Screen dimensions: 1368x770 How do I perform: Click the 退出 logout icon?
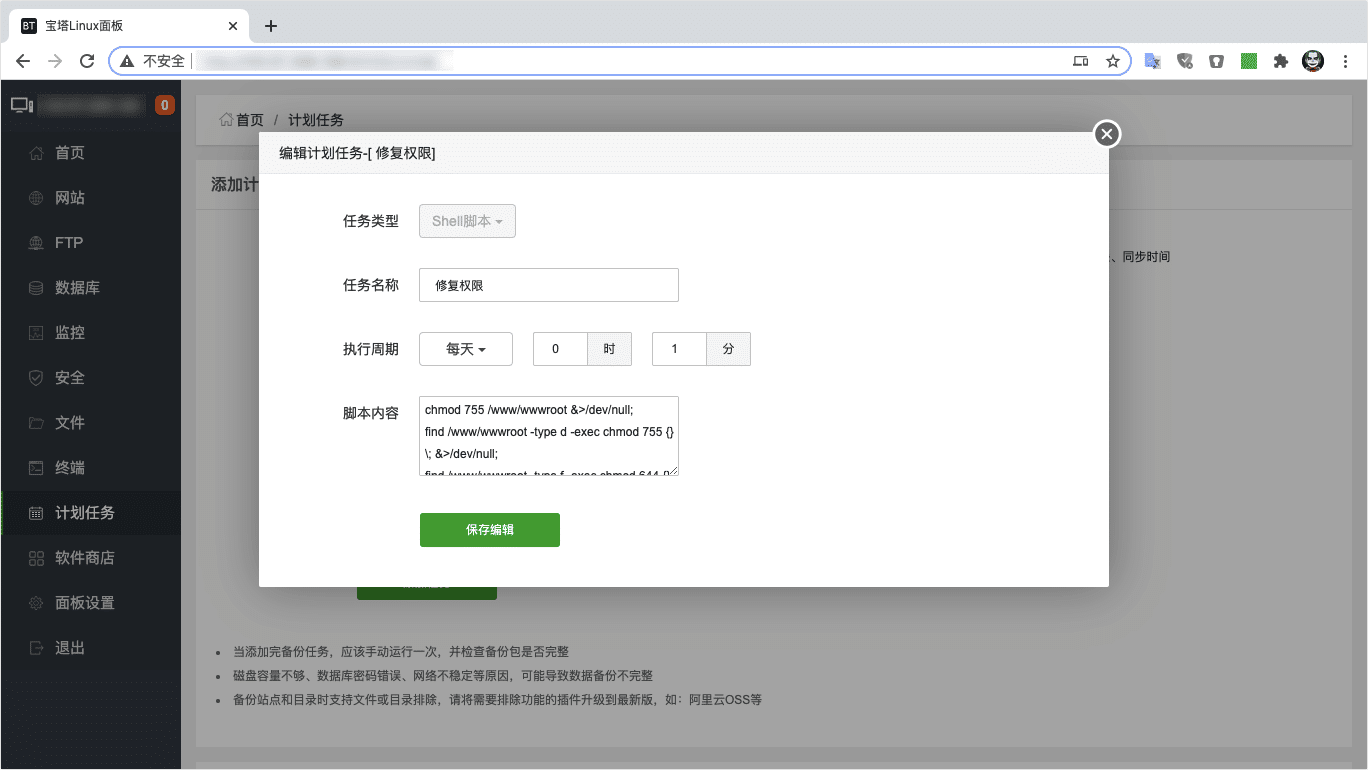coord(36,648)
